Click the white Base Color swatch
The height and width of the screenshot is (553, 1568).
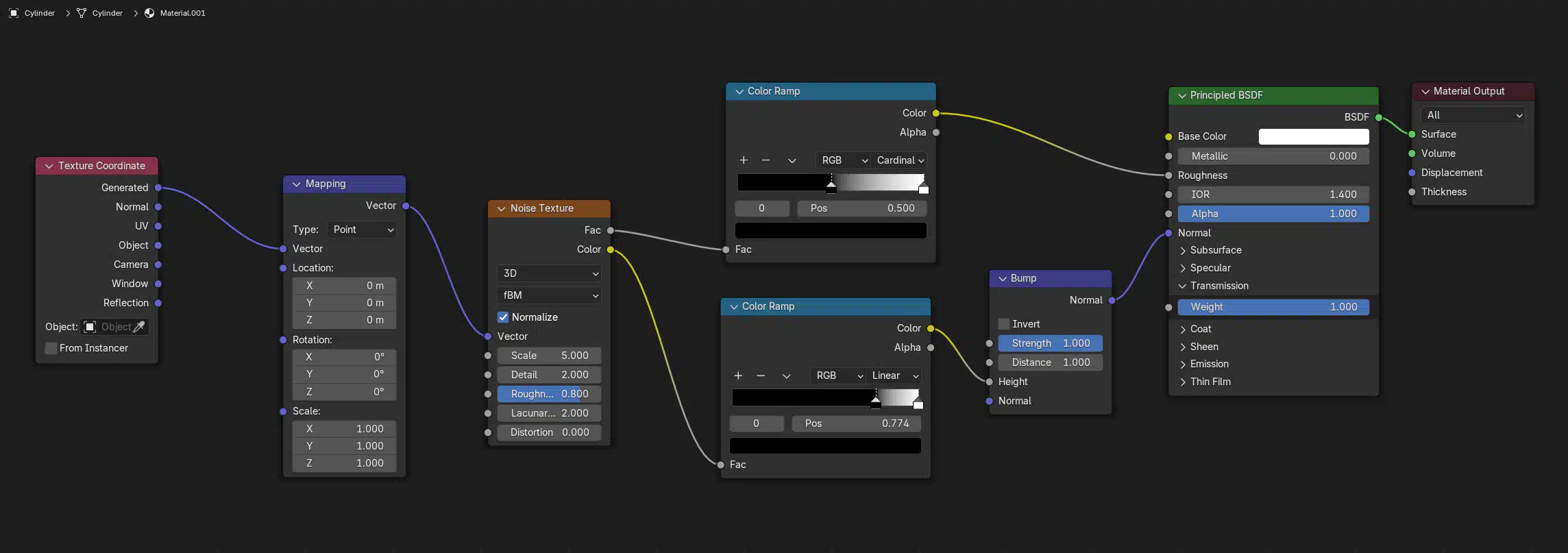(1313, 136)
